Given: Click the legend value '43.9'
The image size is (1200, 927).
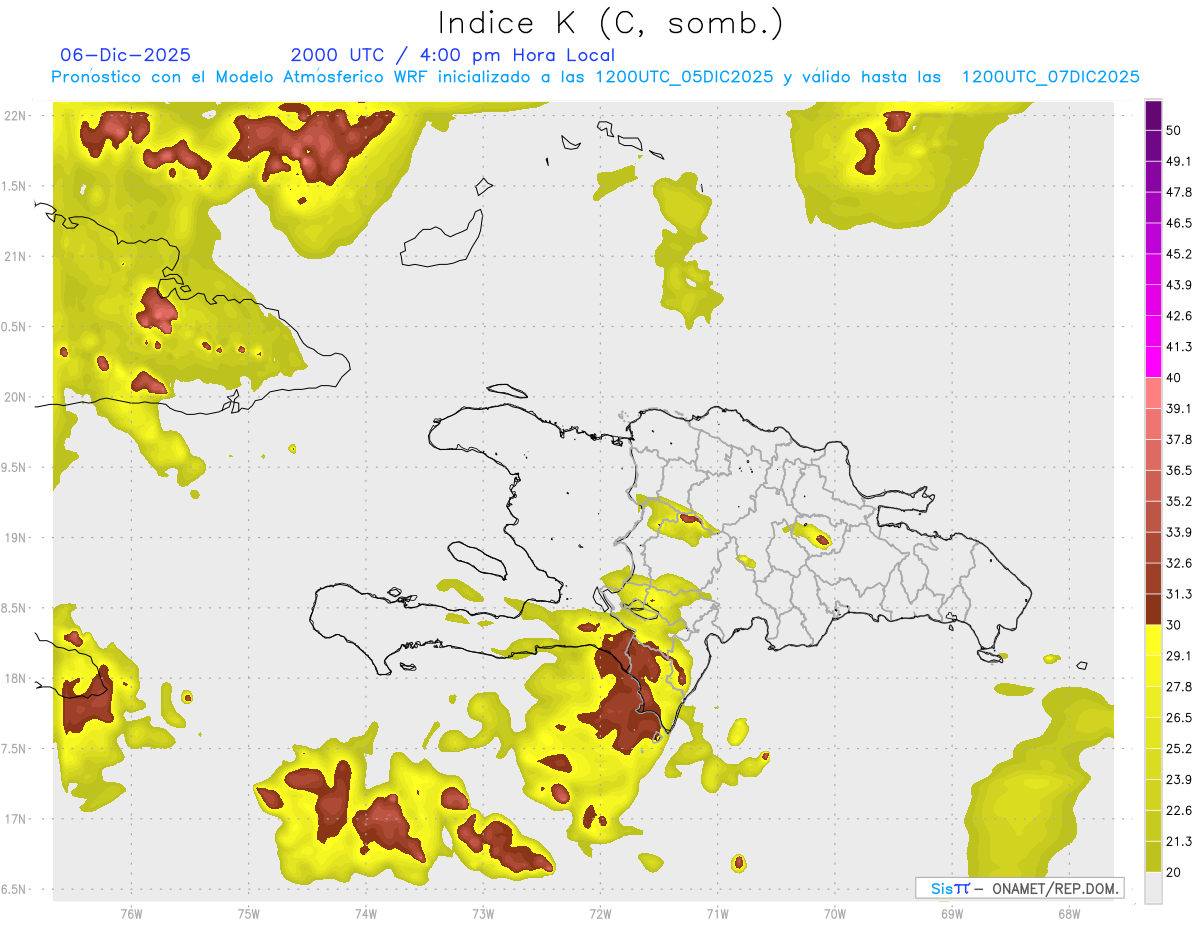Looking at the screenshot, I should [1179, 286].
